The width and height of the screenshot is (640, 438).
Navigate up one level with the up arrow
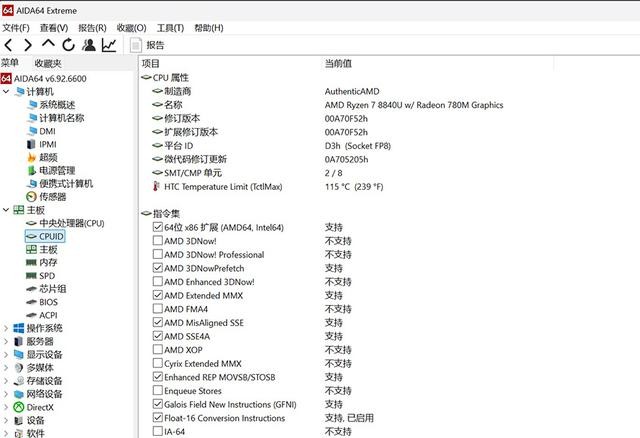48,44
